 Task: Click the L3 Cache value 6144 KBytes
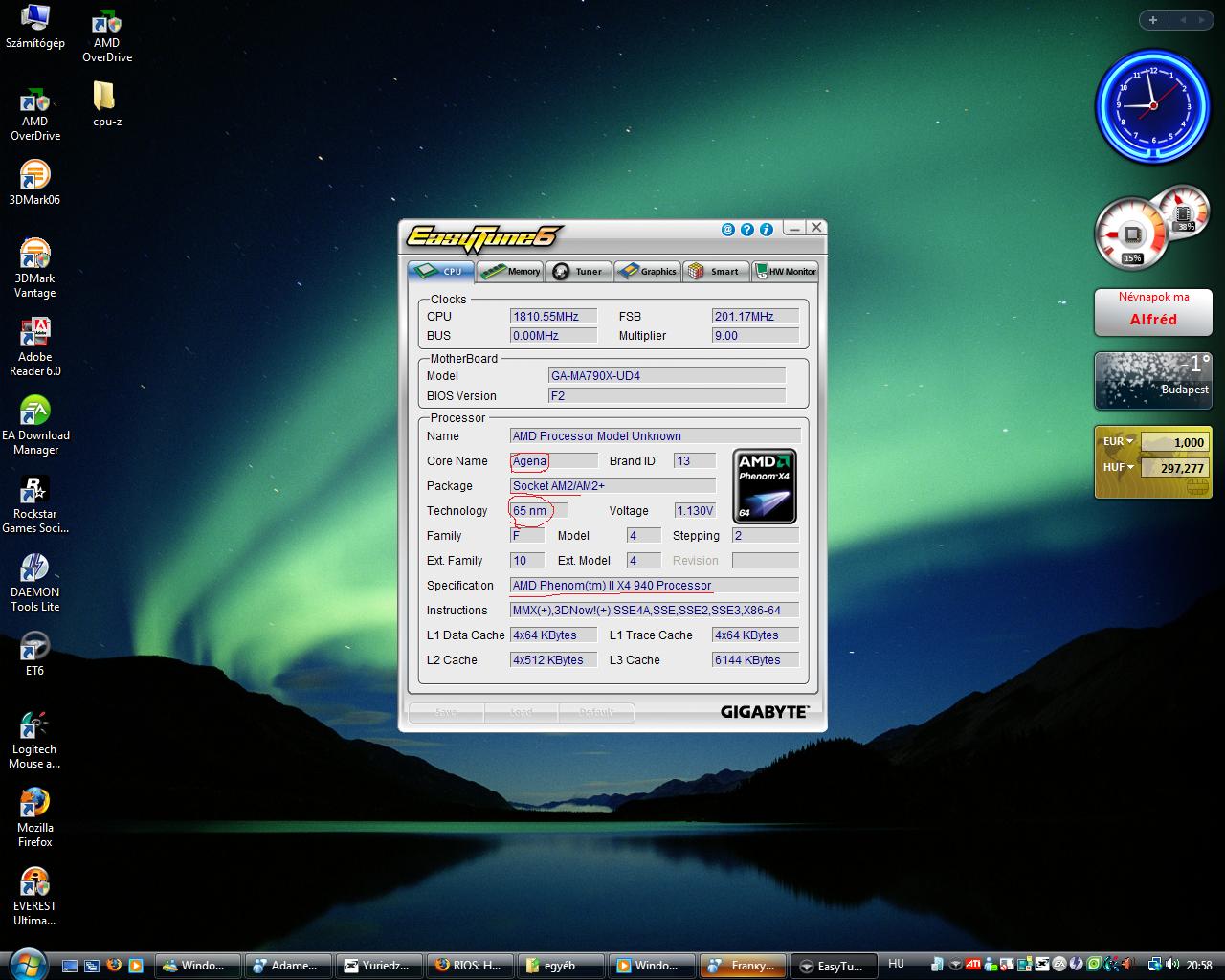(755, 659)
